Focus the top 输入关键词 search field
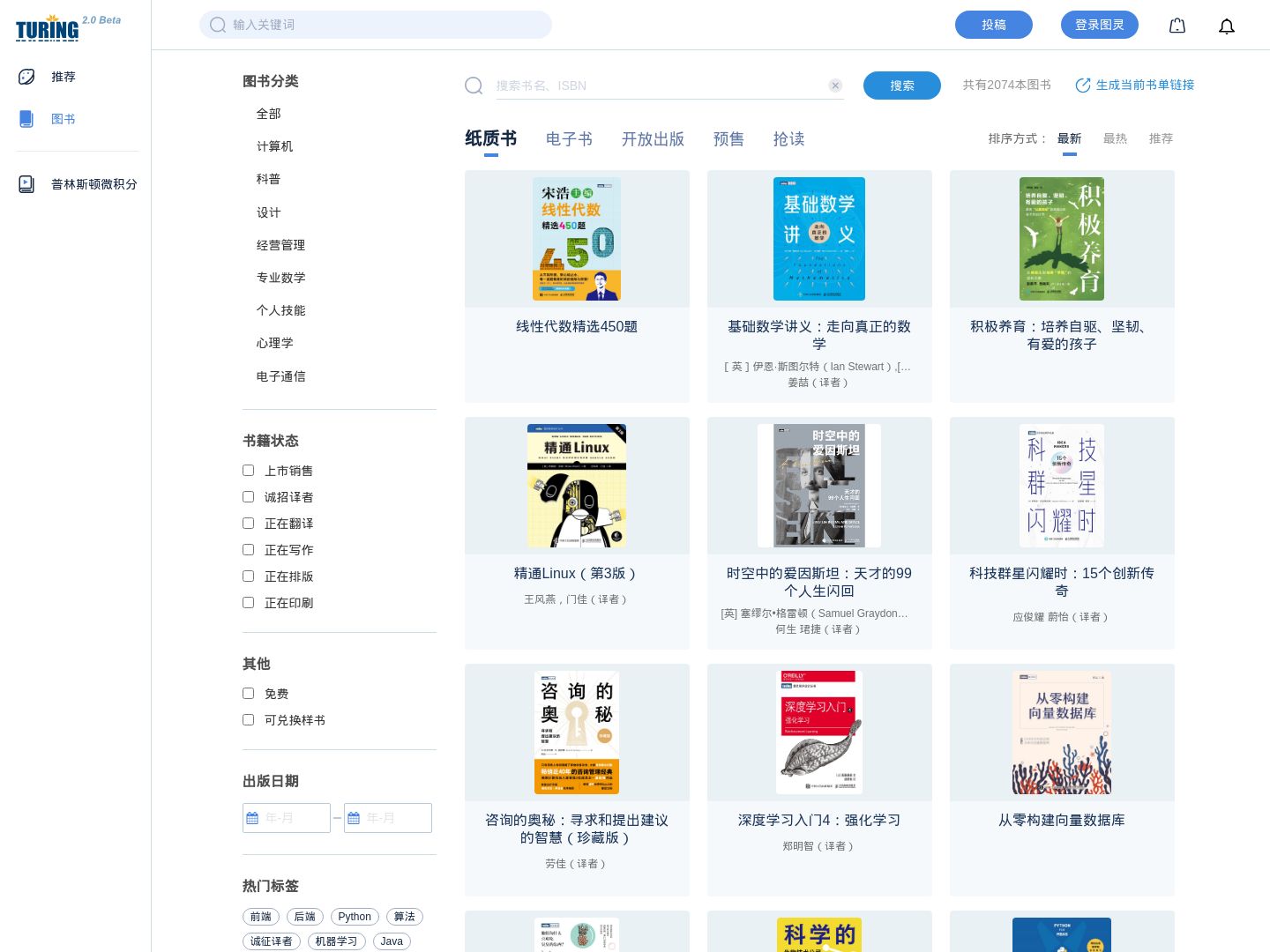The width and height of the screenshot is (1270, 952). tap(376, 25)
